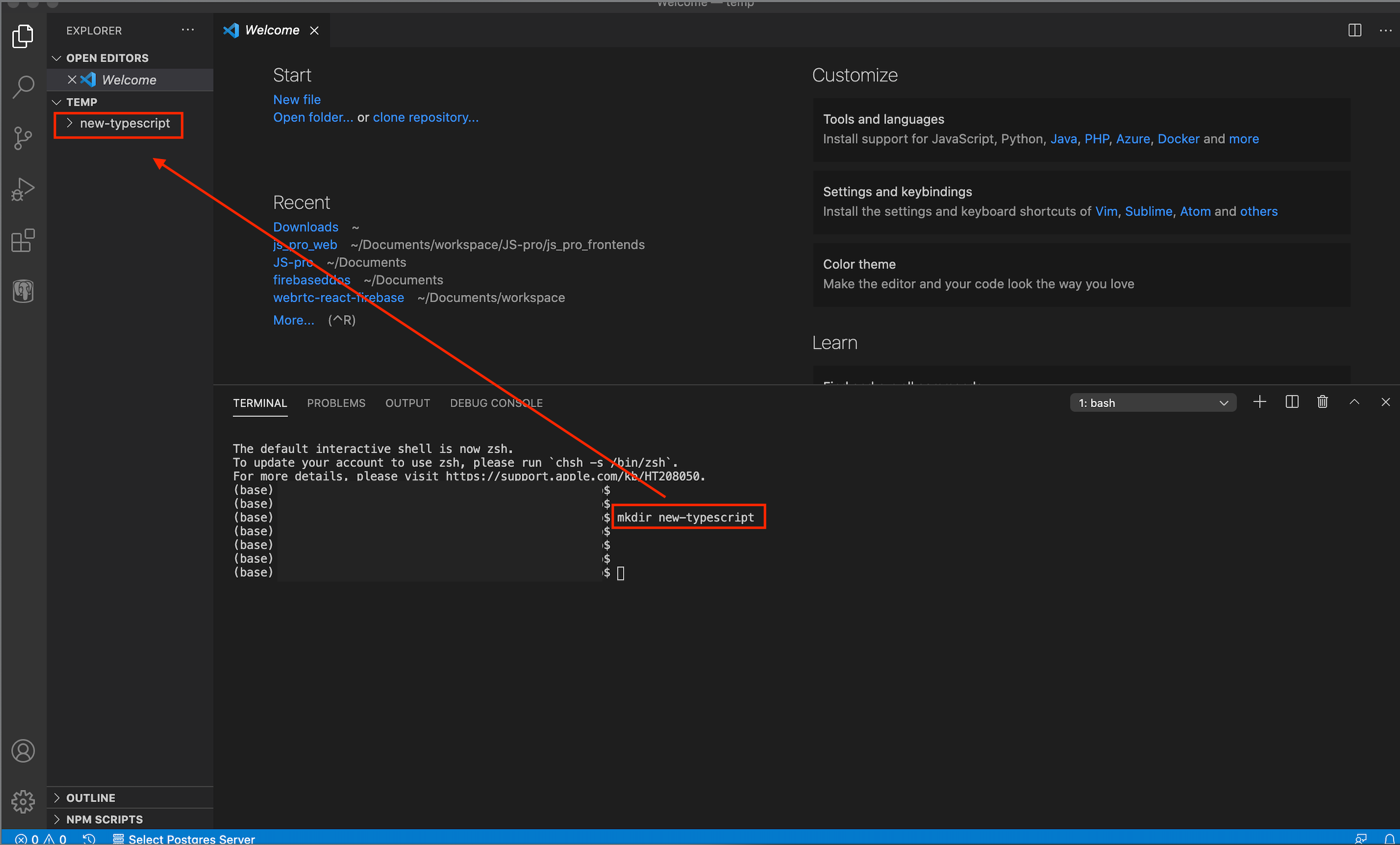Open the Run and Debug view
This screenshot has width=1400, height=845.
(23, 189)
